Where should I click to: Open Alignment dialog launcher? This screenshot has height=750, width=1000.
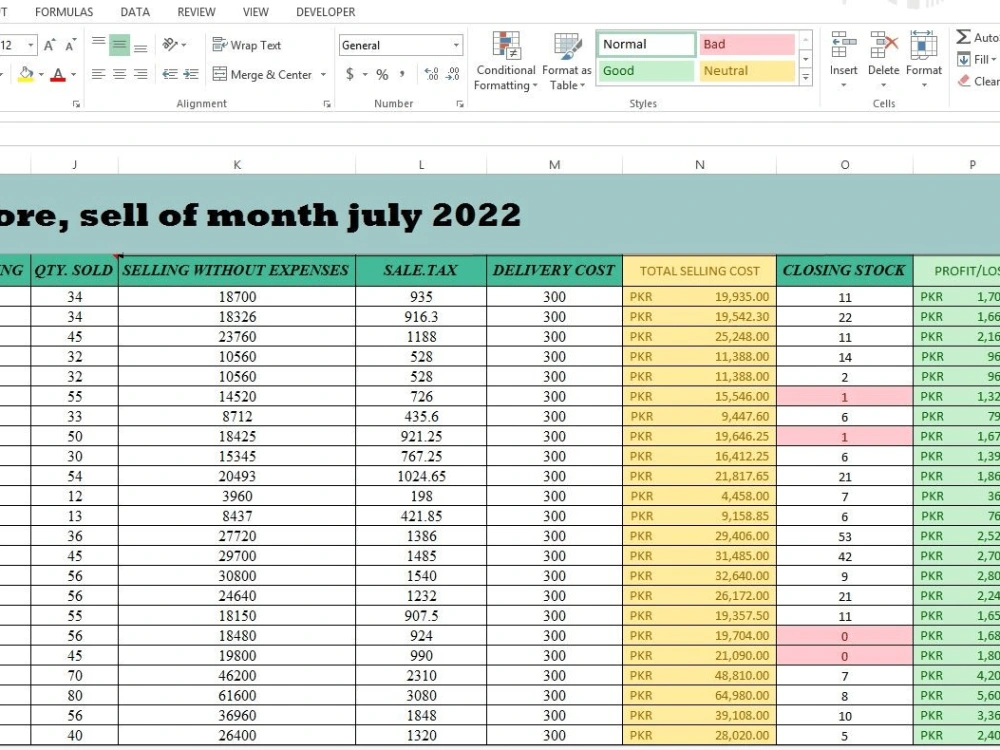pyautogui.click(x=327, y=104)
